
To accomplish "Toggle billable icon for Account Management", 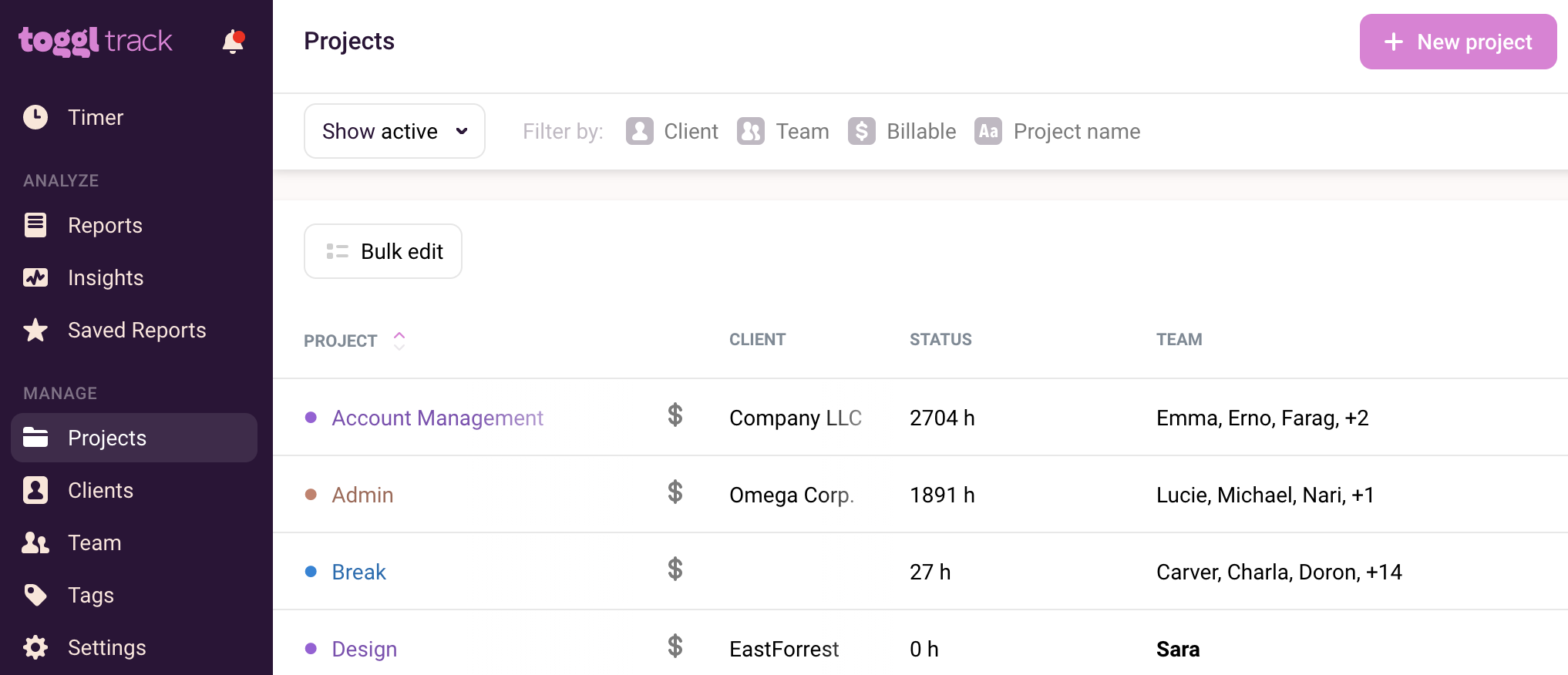I will [x=675, y=415].
